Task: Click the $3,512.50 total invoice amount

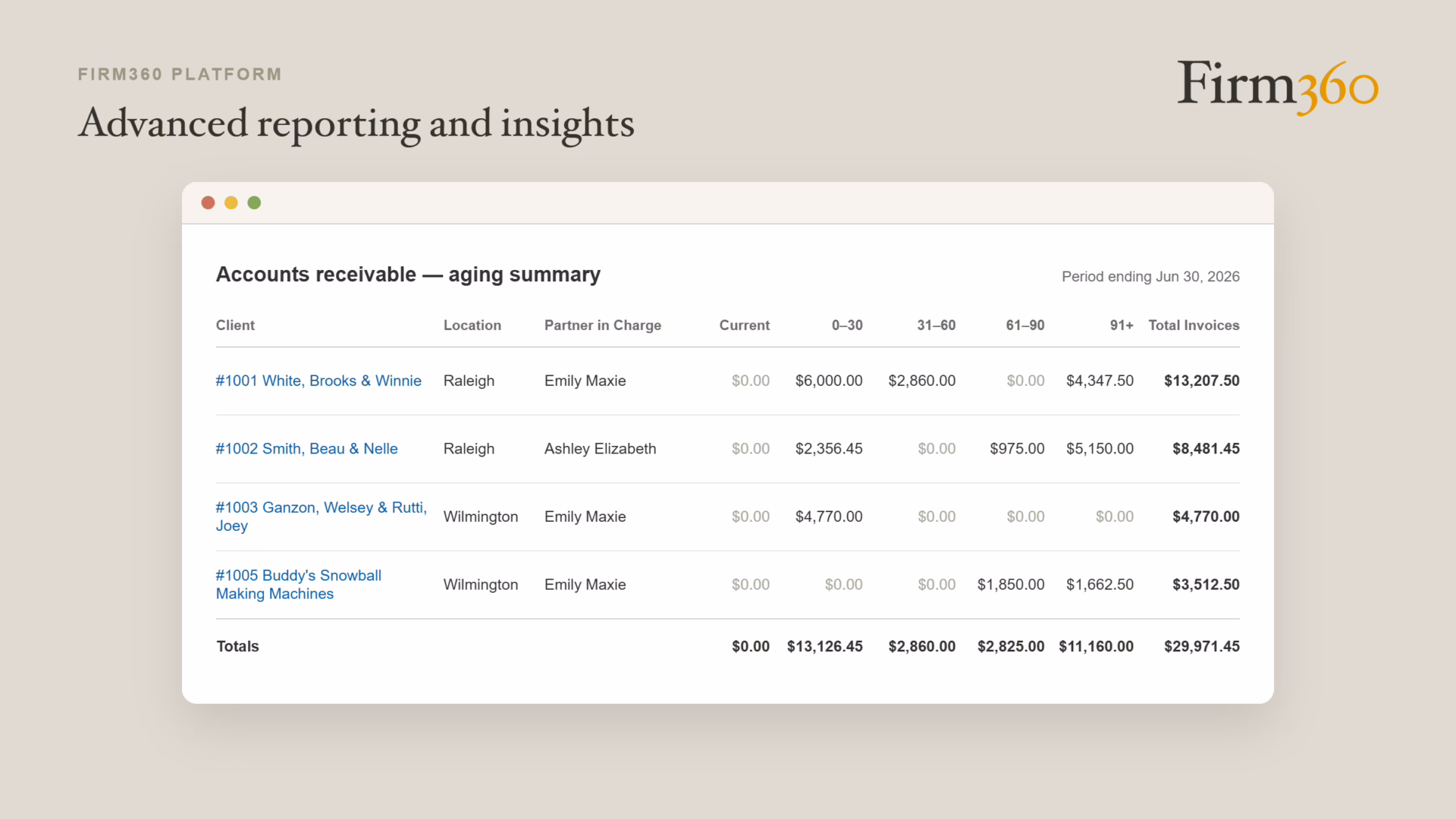Action: tap(1206, 585)
